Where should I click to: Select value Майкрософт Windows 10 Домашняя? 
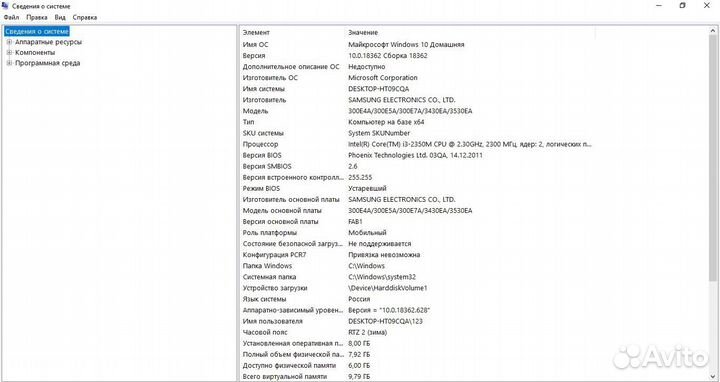click(x=406, y=45)
